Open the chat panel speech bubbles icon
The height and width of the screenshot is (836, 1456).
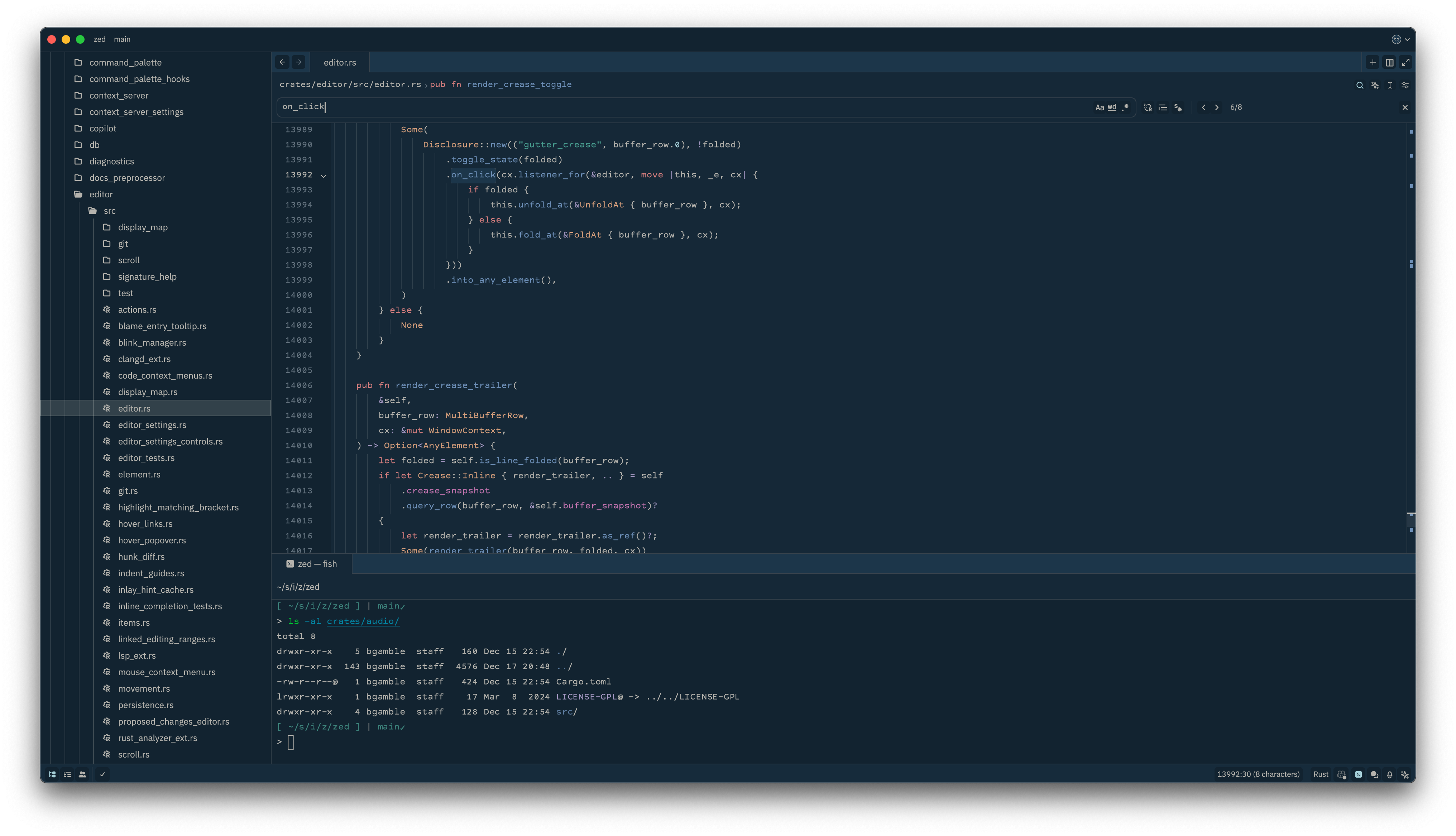coord(1374,774)
